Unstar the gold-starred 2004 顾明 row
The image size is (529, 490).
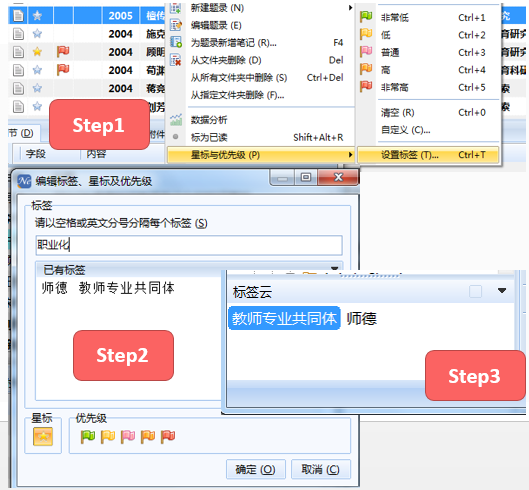click(x=37, y=52)
